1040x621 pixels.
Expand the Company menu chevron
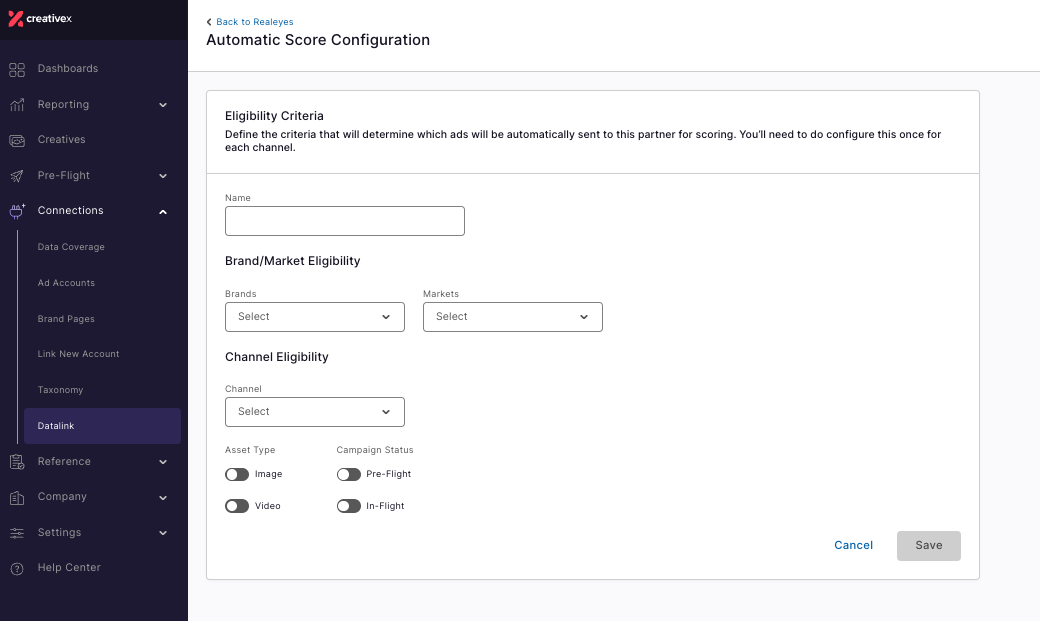click(x=163, y=498)
